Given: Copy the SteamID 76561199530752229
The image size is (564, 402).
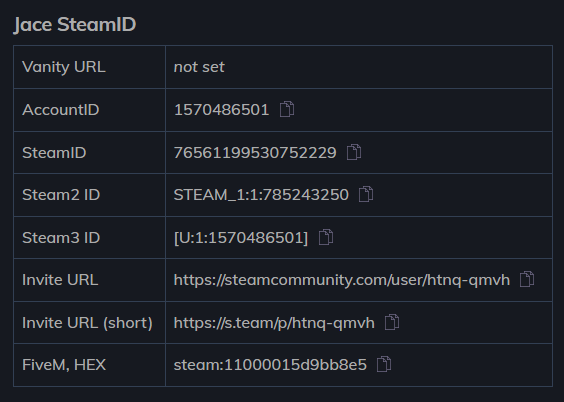Looking at the screenshot, I should point(354,152).
